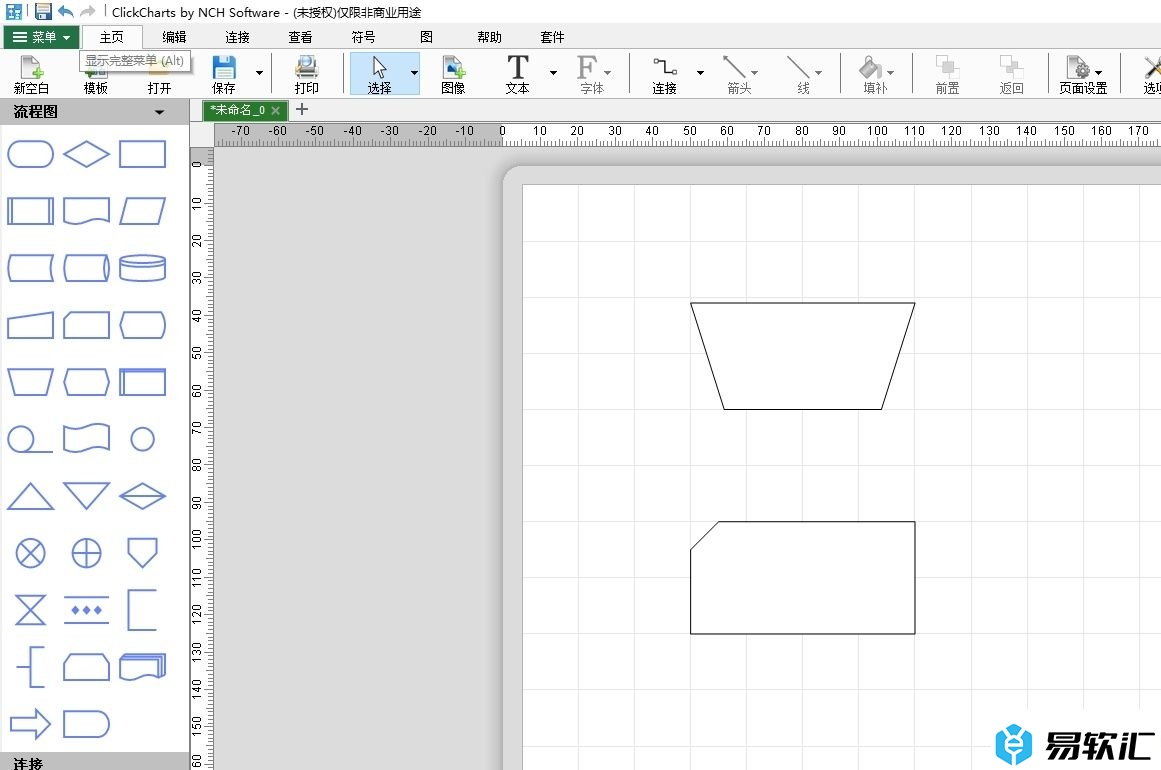Image resolution: width=1161 pixels, height=770 pixels.
Task: Pick the document shape with wavy bottom
Action: [x=87, y=211]
